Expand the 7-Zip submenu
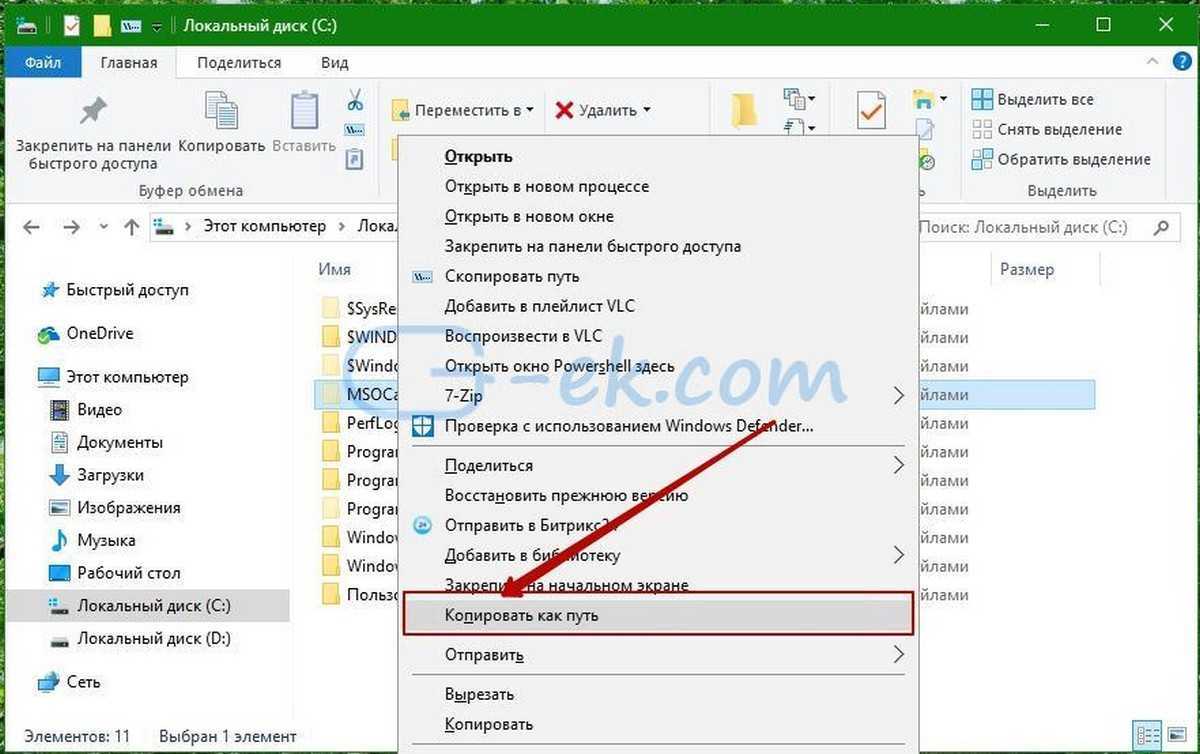This screenshot has width=1200, height=754. [898, 396]
